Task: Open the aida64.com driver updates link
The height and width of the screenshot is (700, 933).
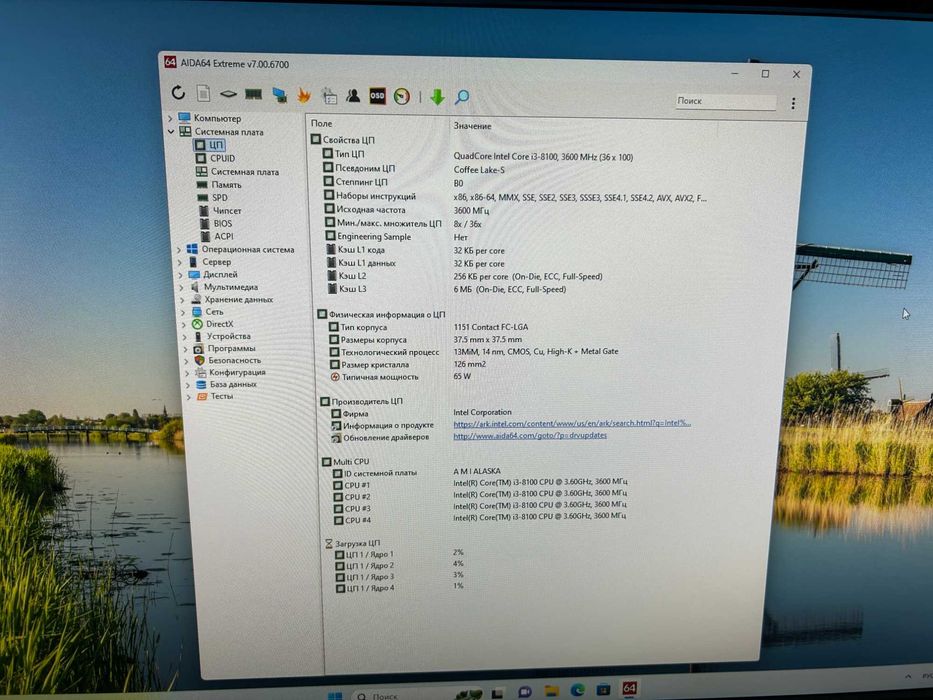Action: tap(530, 435)
